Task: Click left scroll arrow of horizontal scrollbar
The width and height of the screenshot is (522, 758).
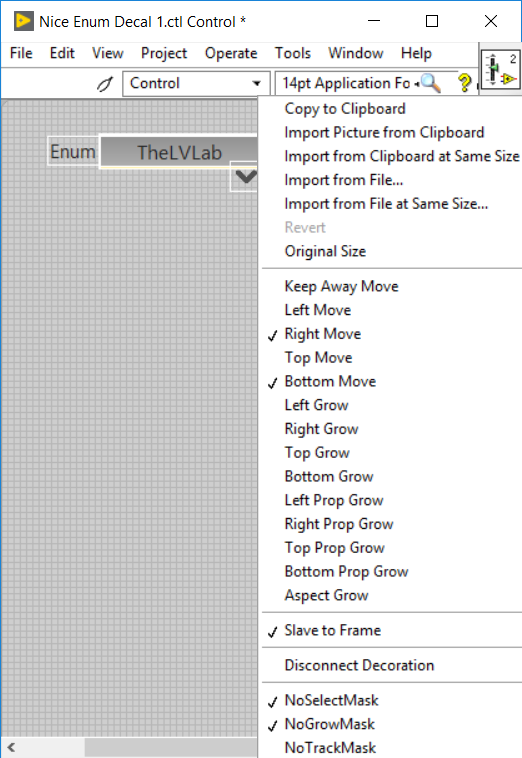Action: pyautogui.click(x=12, y=747)
